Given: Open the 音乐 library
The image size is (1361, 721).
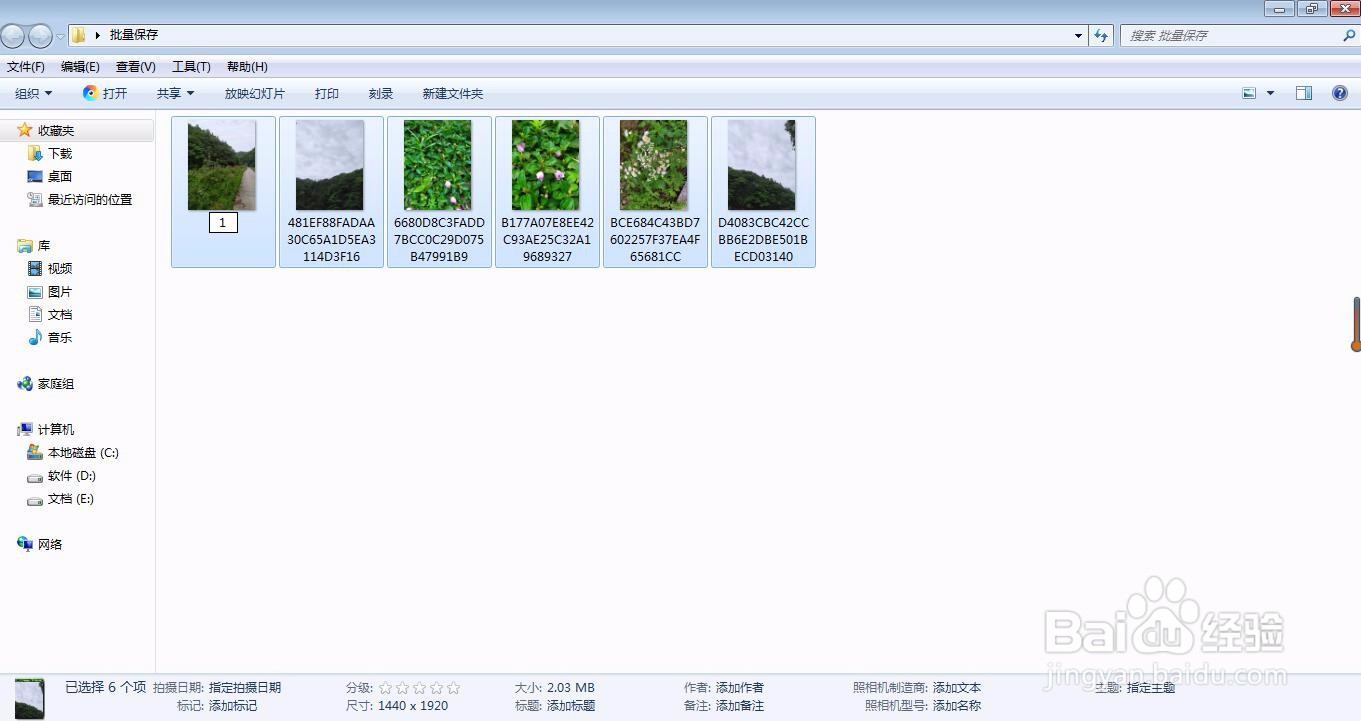Looking at the screenshot, I should 60,337.
